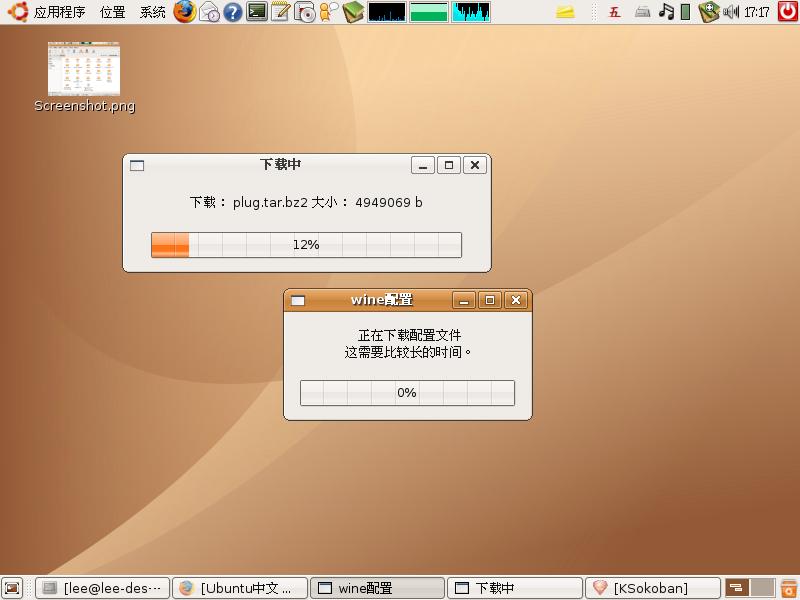Viewport: 800px width, 600px height.
Task: Click the 0% progress bar in wine配置
Action: [x=407, y=393]
